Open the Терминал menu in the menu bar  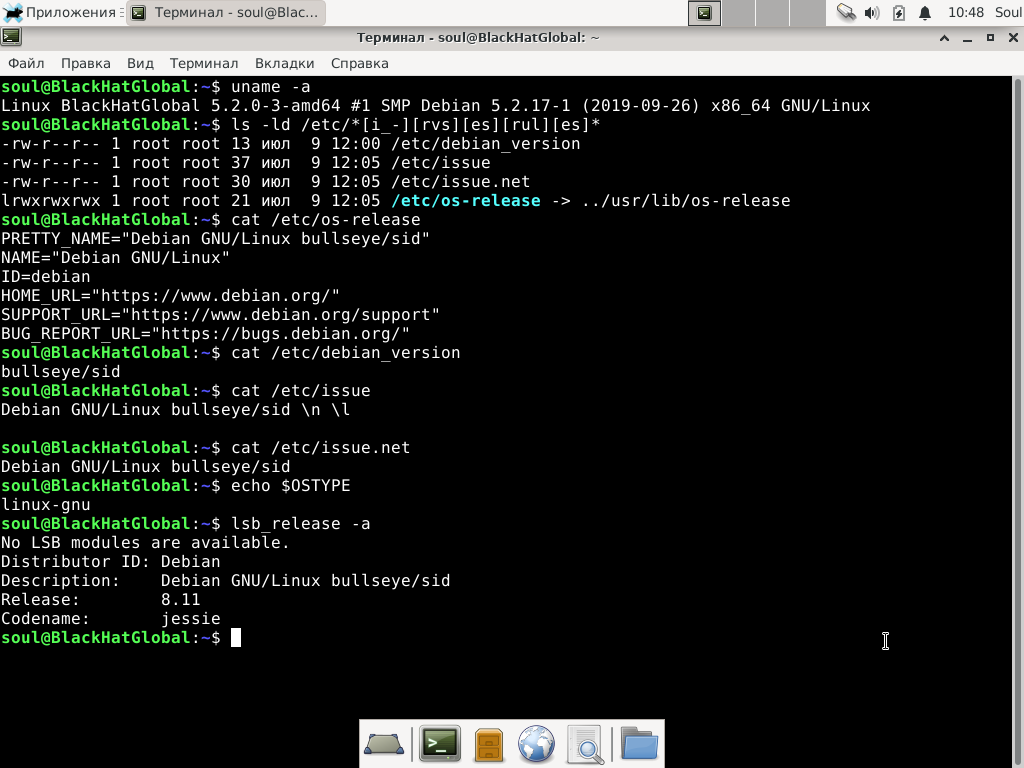click(x=204, y=63)
